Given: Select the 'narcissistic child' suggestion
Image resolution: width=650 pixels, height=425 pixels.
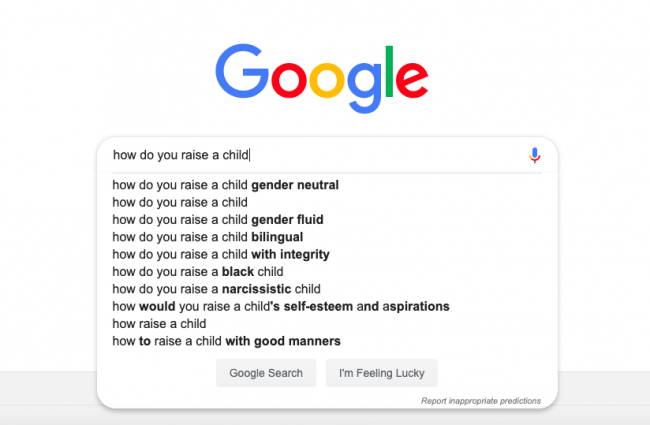Looking at the screenshot, I should pyautogui.click(x=216, y=289).
